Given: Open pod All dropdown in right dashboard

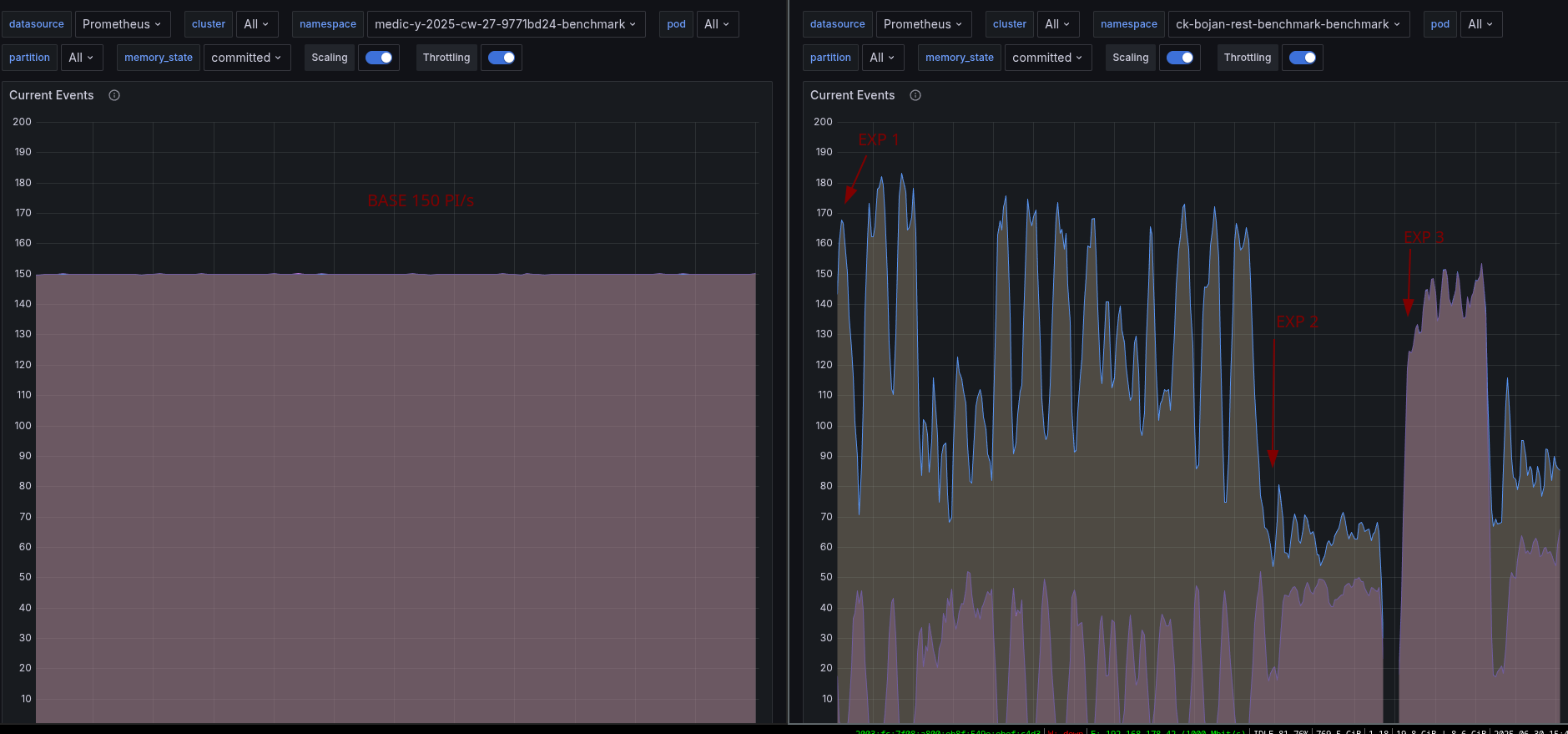Looking at the screenshot, I should [1481, 24].
